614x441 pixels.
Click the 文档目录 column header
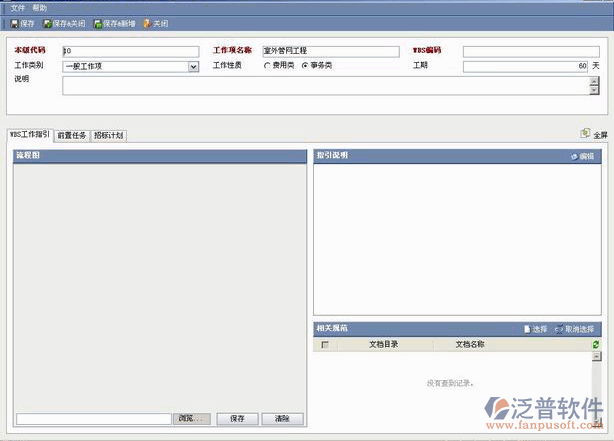pyautogui.click(x=384, y=345)
